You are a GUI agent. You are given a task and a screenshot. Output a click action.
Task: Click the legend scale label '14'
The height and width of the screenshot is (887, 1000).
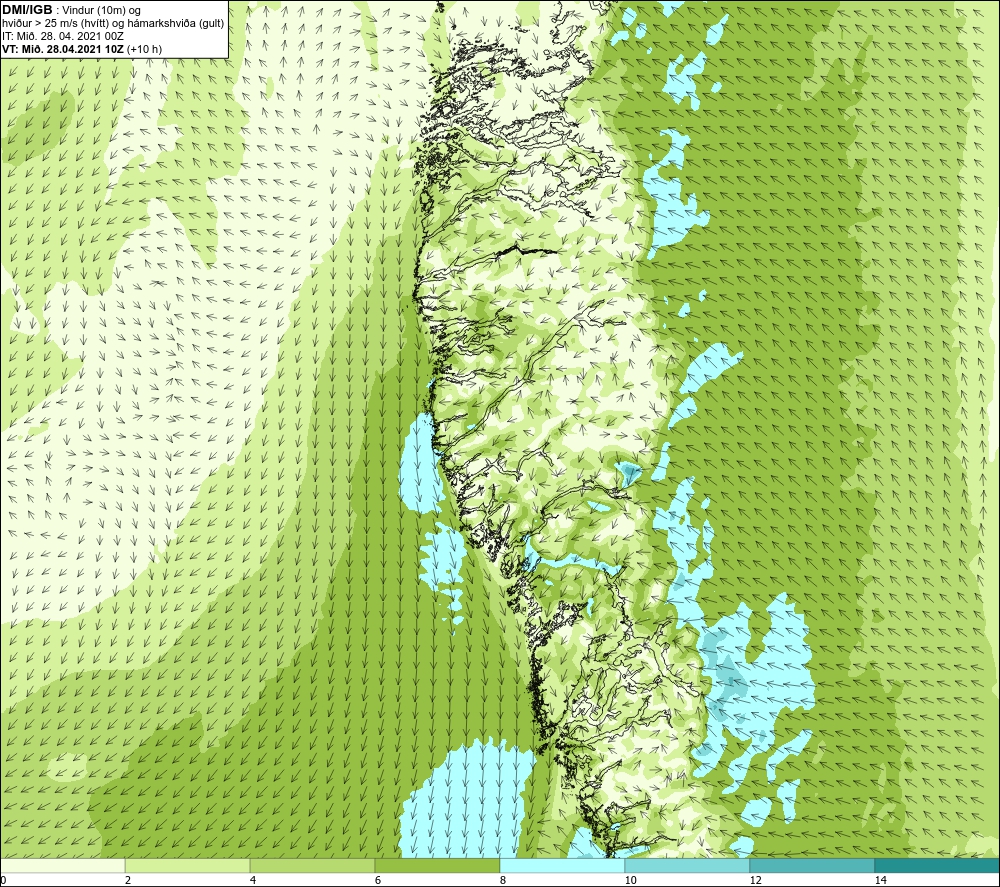tap(880, 880)
